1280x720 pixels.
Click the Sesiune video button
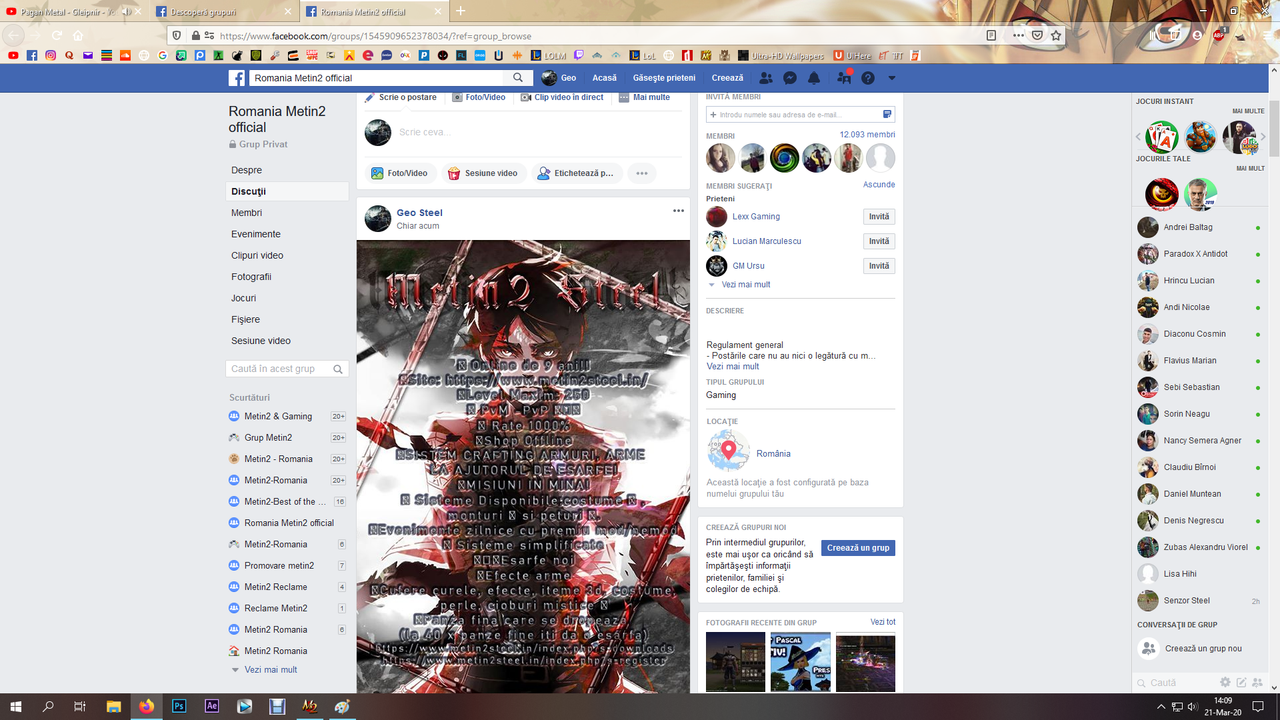(482, 173)
